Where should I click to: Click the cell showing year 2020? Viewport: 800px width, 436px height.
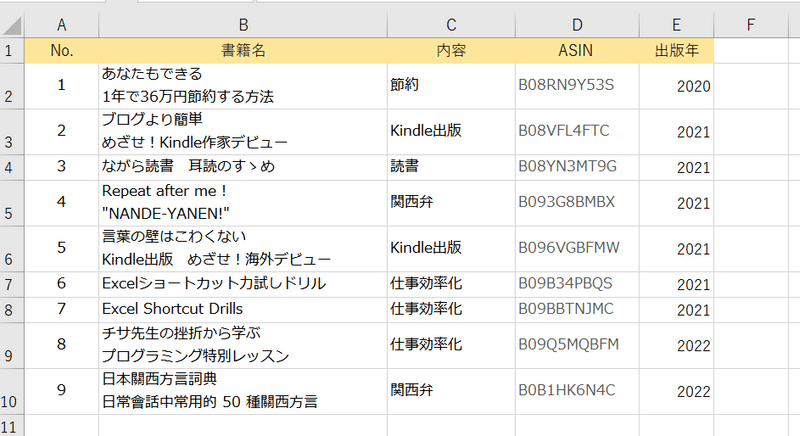677,86
